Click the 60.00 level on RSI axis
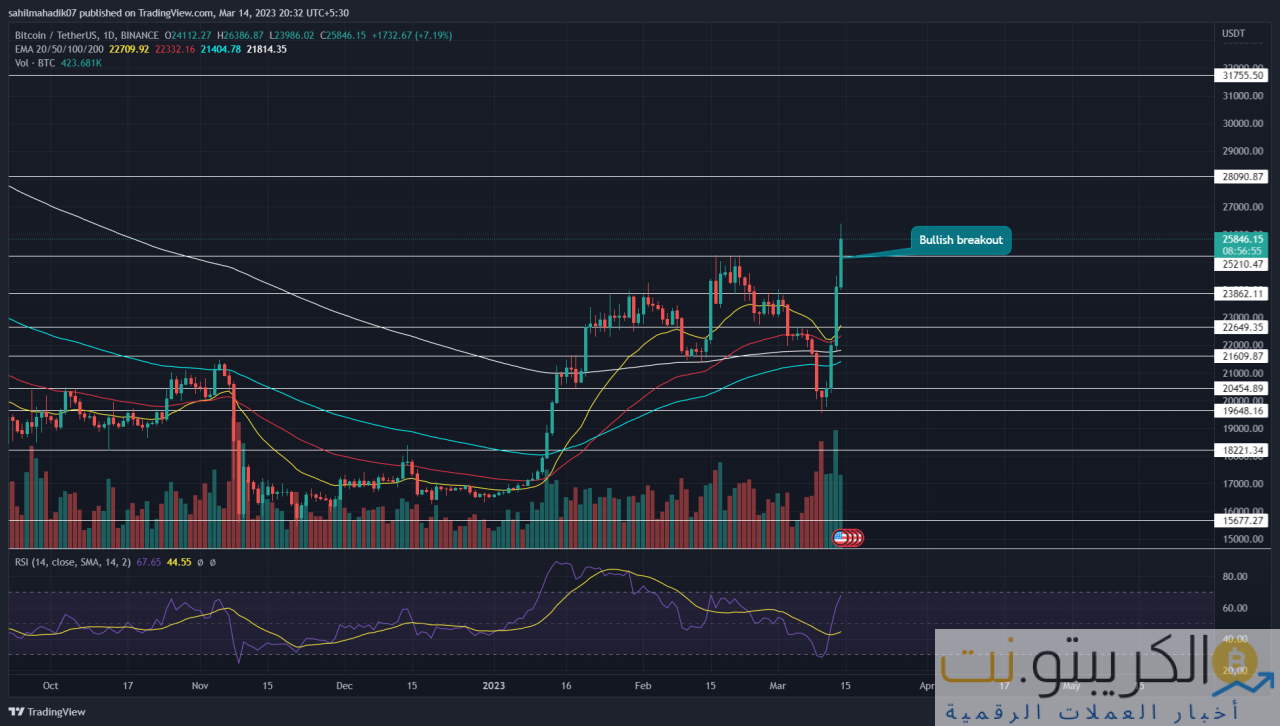 [1233, 608]
